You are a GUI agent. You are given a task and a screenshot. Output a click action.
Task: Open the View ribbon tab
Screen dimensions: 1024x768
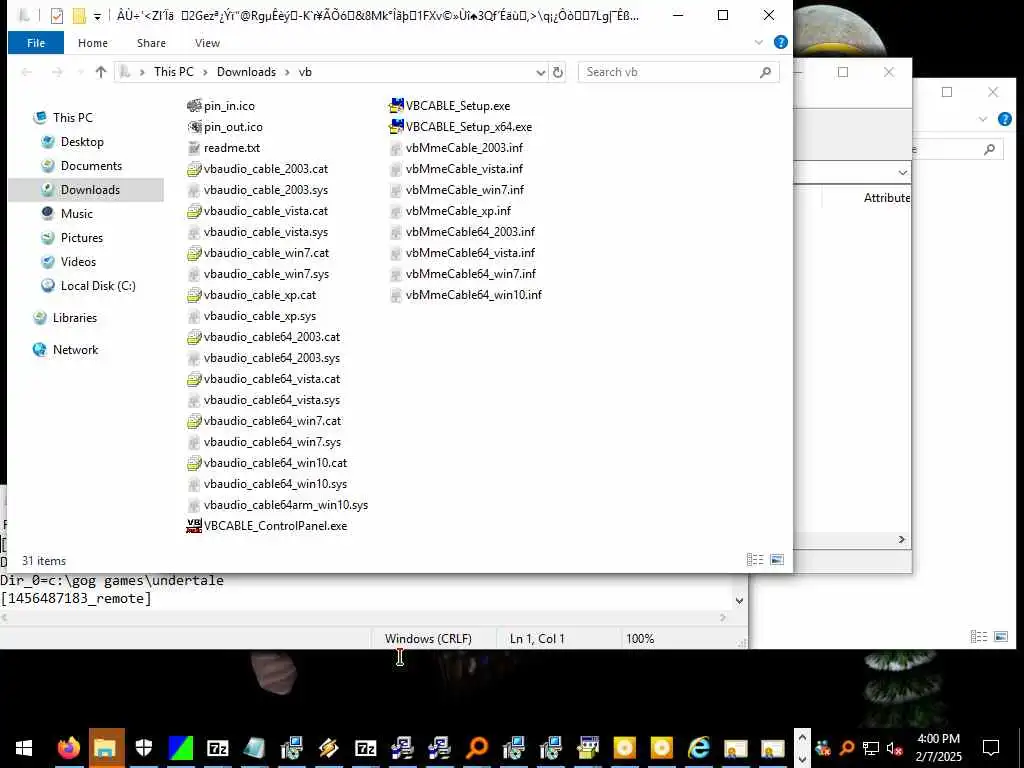[x=207, y=43]
